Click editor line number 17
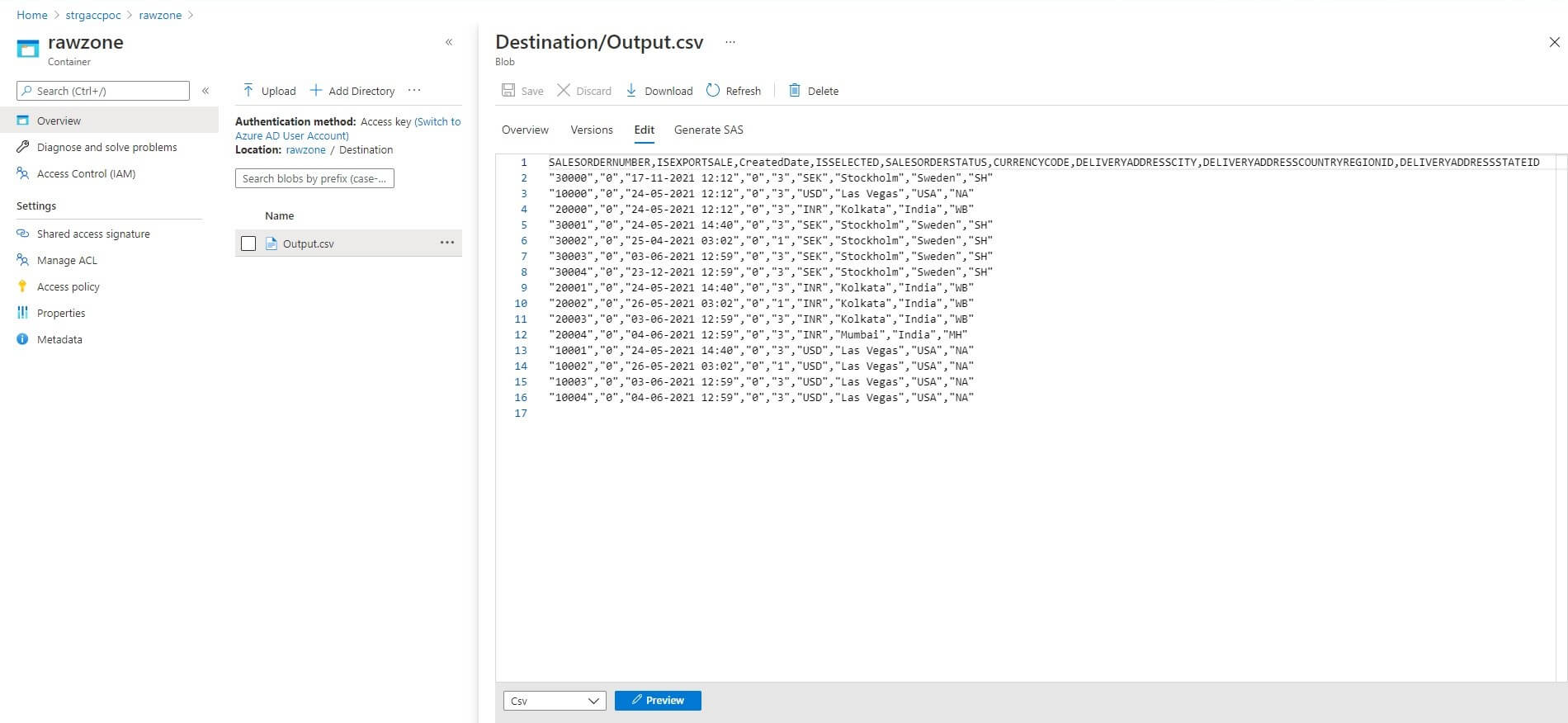Image resolution: width=1568 pixels, height=723 pixels. click(521, 413)
